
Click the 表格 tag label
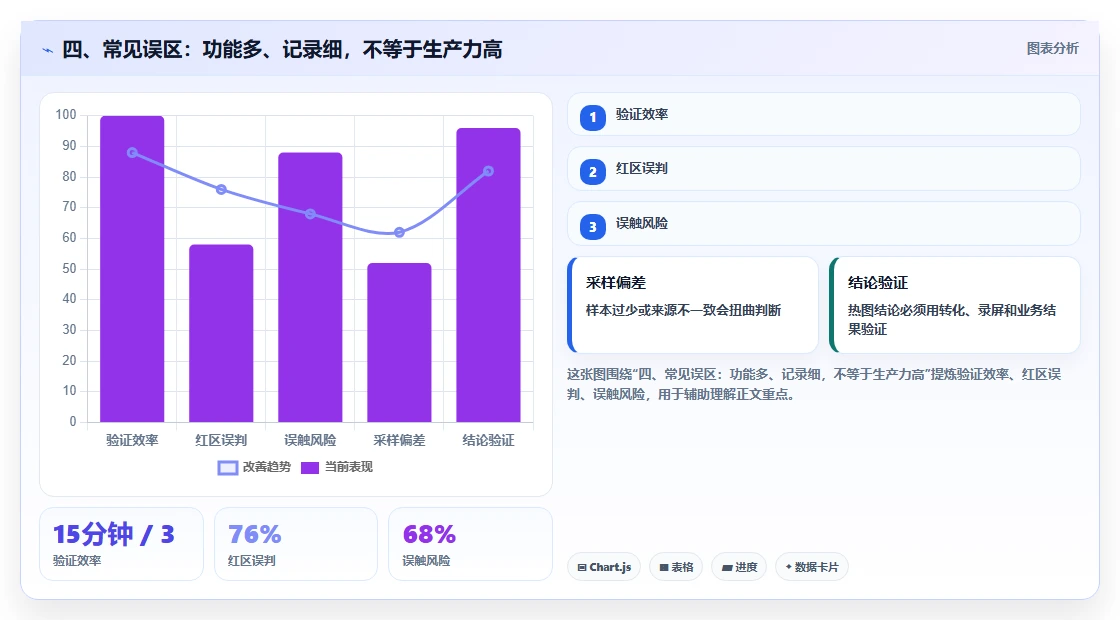point(682,567)
